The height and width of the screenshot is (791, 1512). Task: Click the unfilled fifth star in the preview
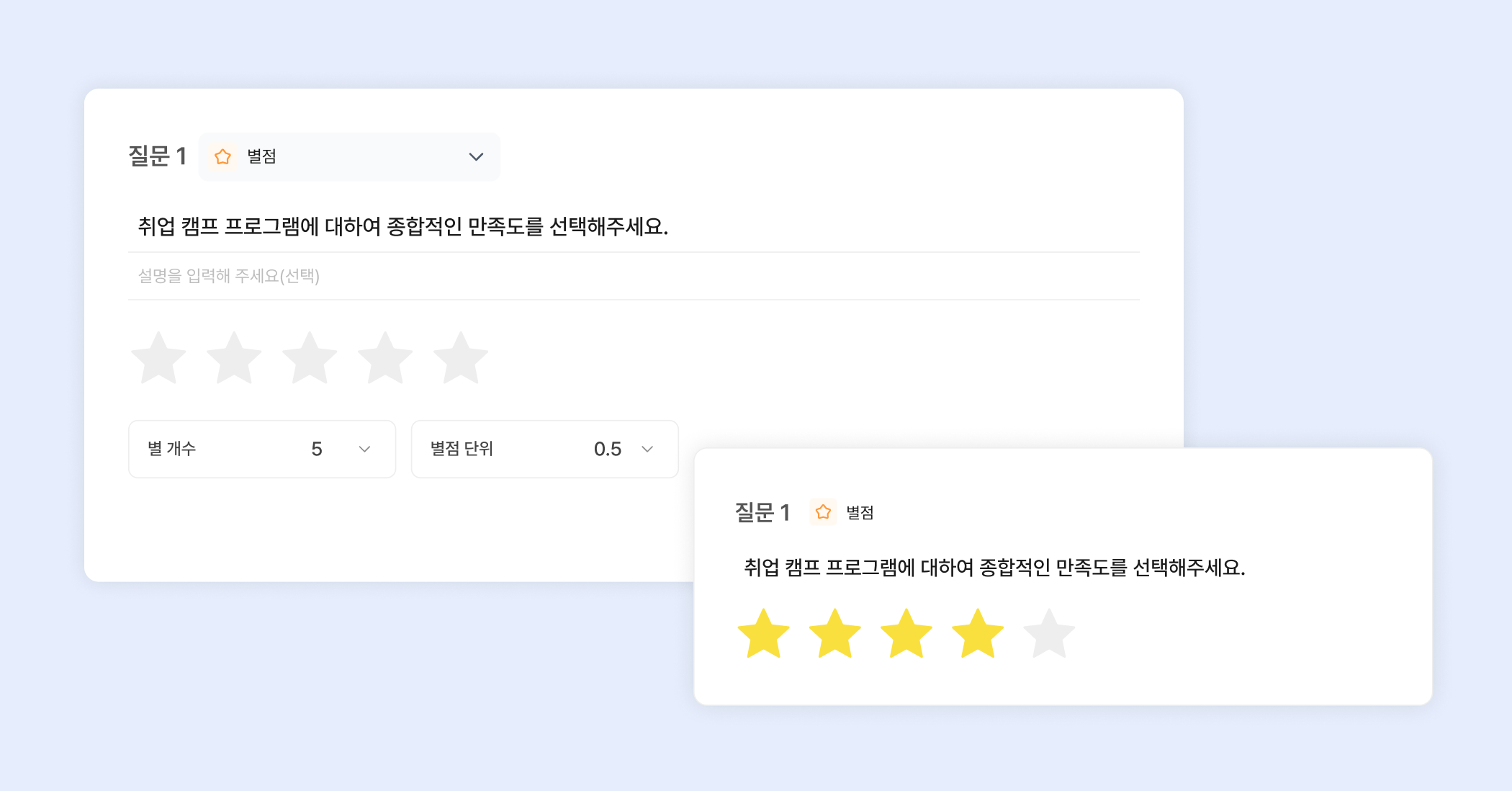[1049, 635]
